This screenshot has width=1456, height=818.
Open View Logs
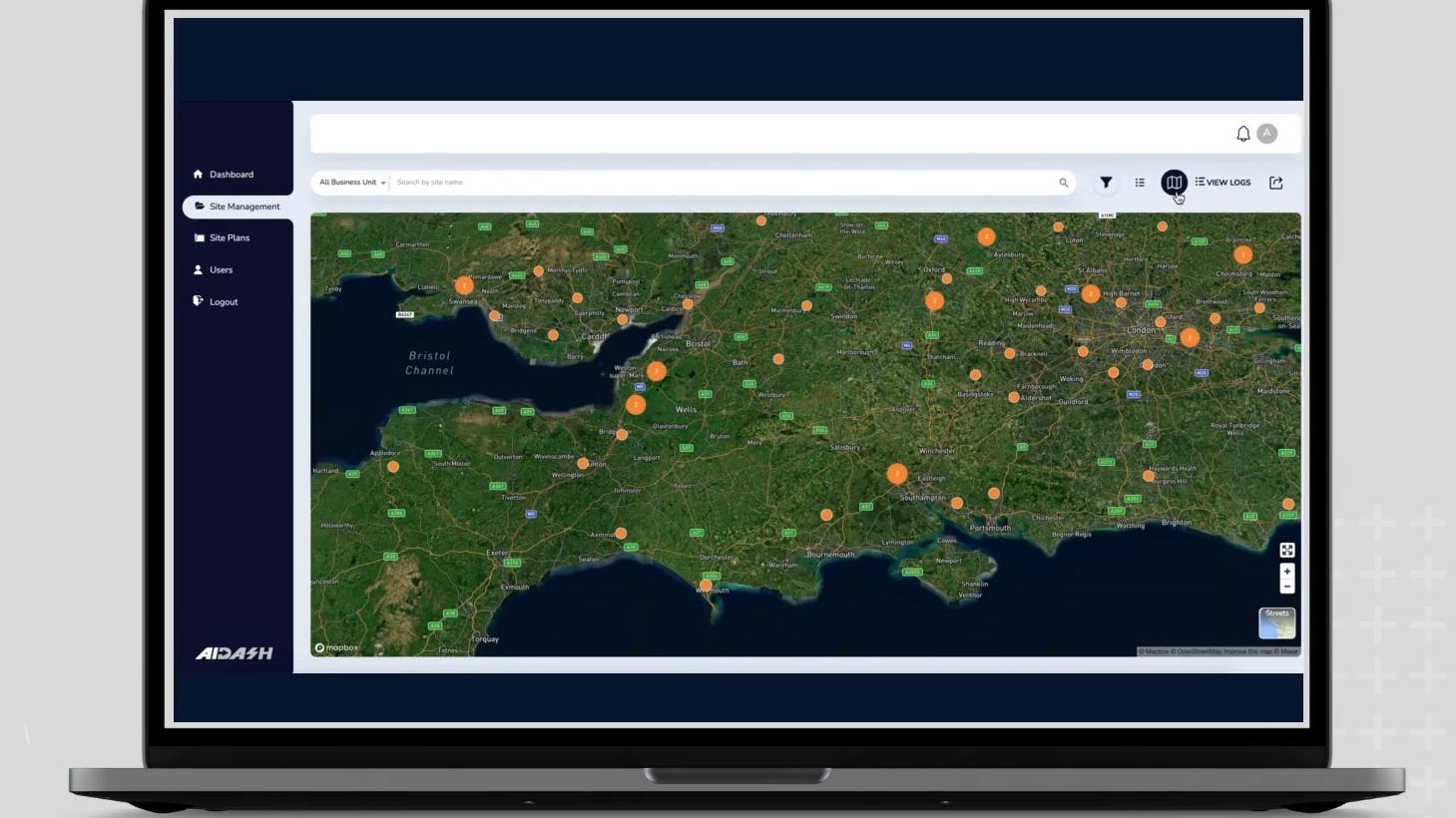tap(1222, 183)
